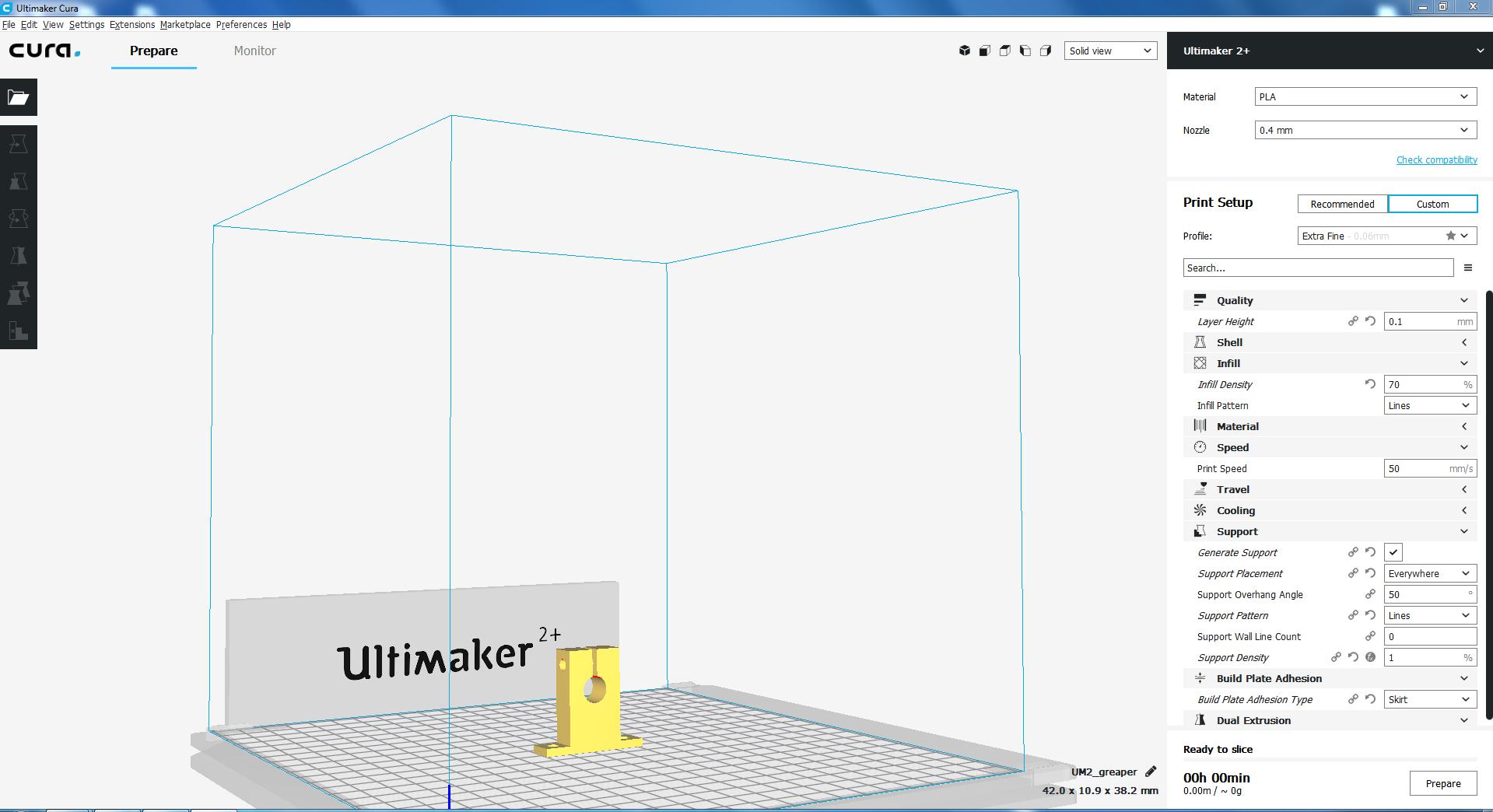Screen dimensions: 1493x812
Task: Revert the Build Plate Adhesion Type setting
Action: coord(1370,699)
